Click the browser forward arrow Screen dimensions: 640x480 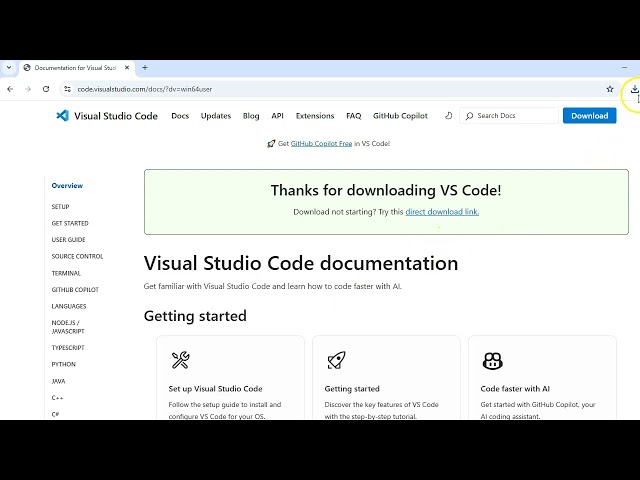click(x=28, y=89)
